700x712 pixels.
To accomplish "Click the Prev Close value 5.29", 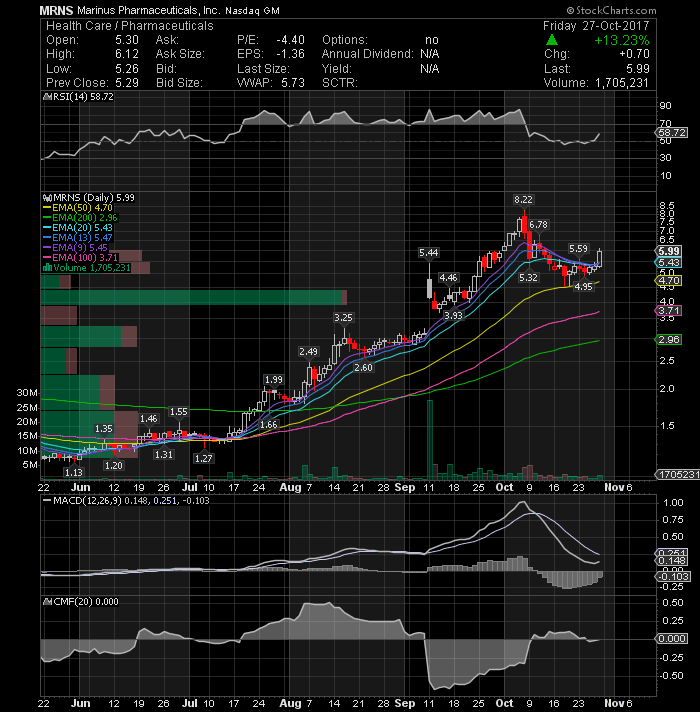I will [x=127, y=83].
